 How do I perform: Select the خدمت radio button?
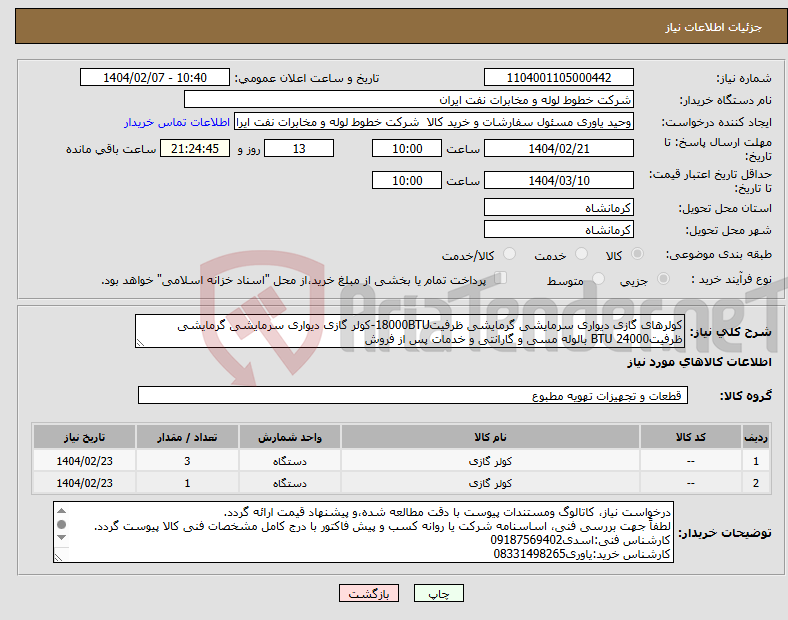(581, 254)
